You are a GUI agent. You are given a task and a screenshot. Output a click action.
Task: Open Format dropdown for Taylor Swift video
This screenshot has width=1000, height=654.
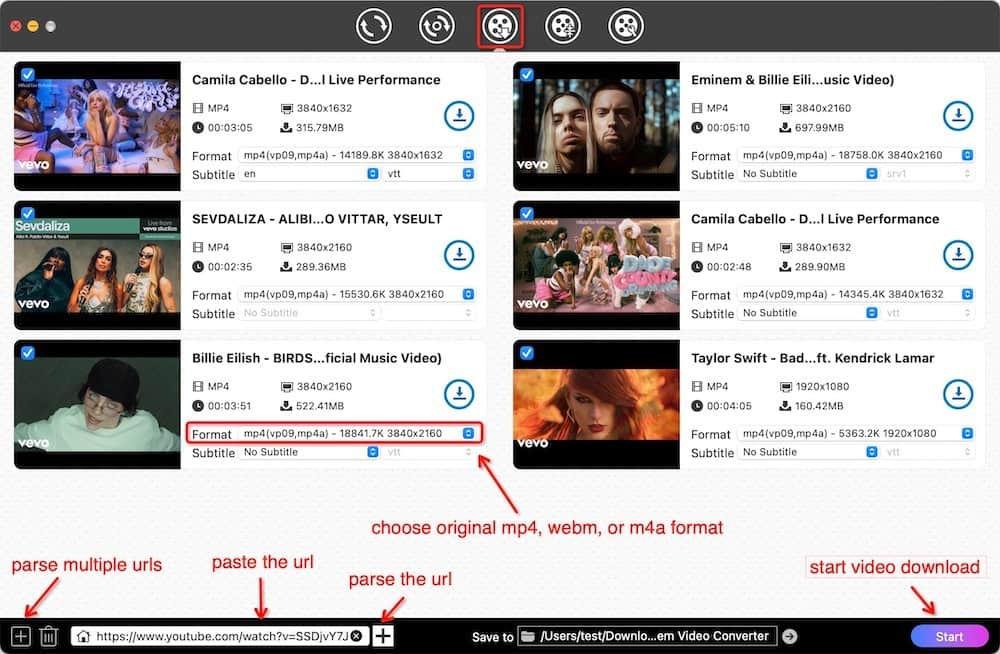[856, 434]
